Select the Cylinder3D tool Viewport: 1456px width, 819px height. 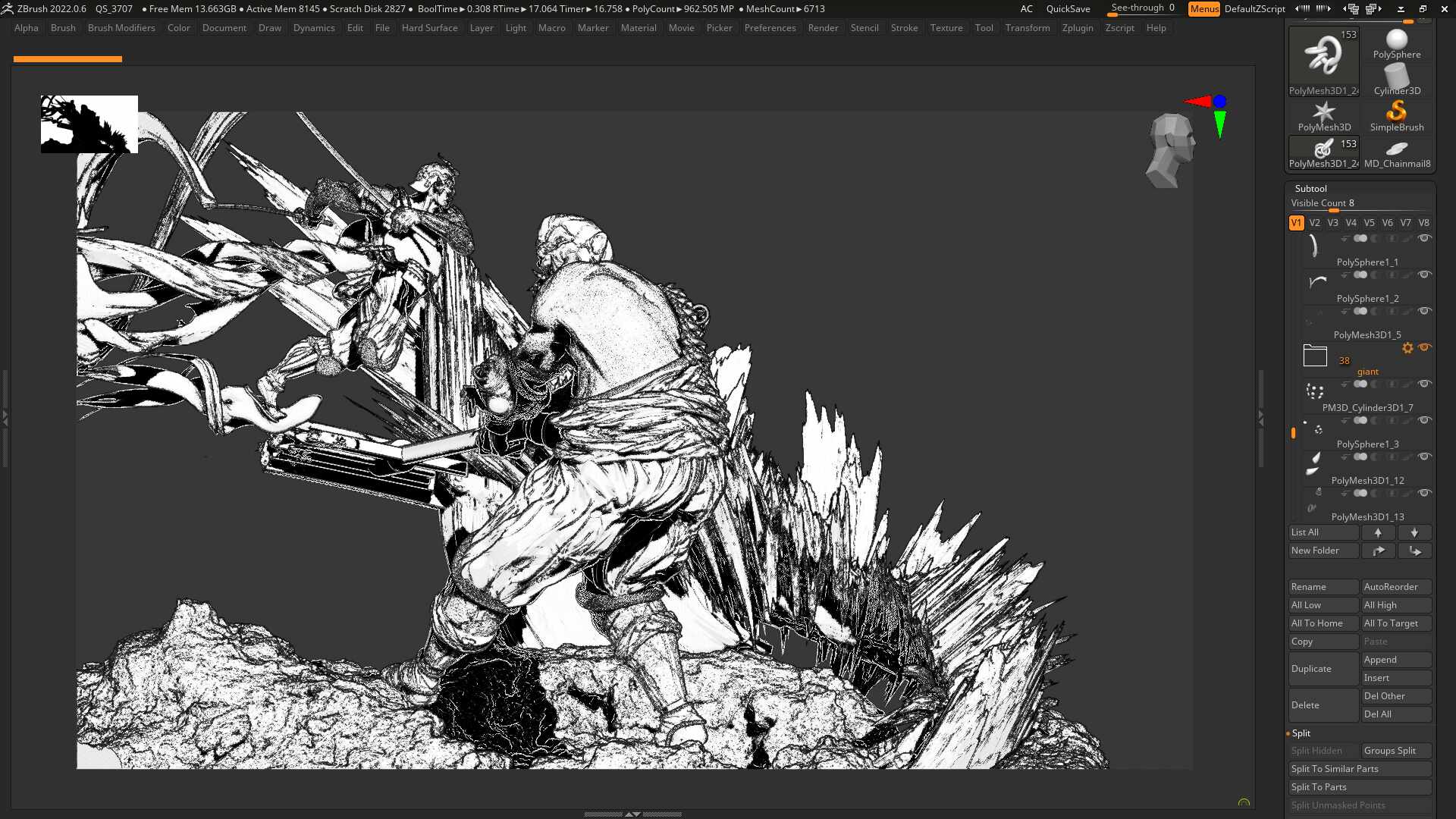(x=1396, y=80)
